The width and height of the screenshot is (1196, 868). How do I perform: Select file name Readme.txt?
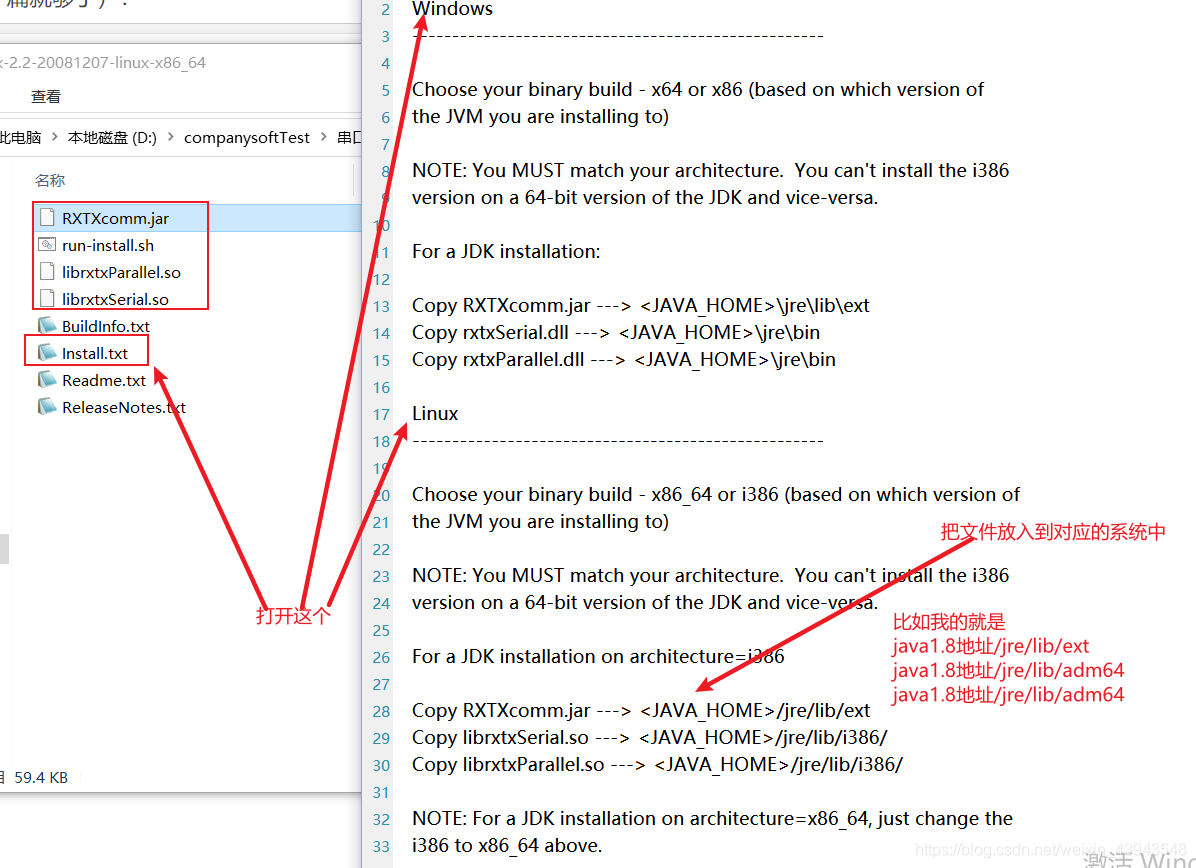pyautogui.click(x=104, y=380)
